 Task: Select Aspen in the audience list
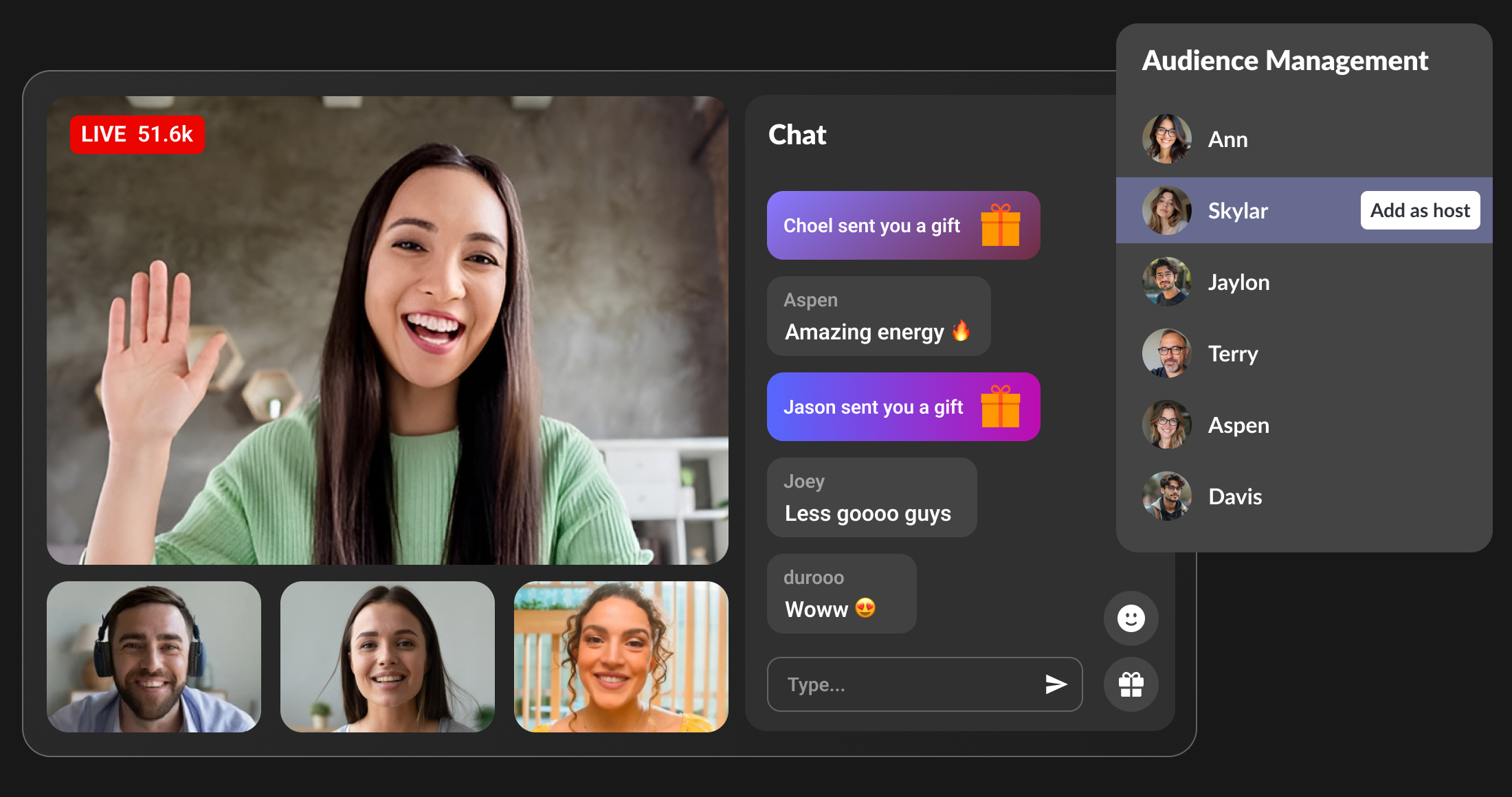[x=1238, y=425]
